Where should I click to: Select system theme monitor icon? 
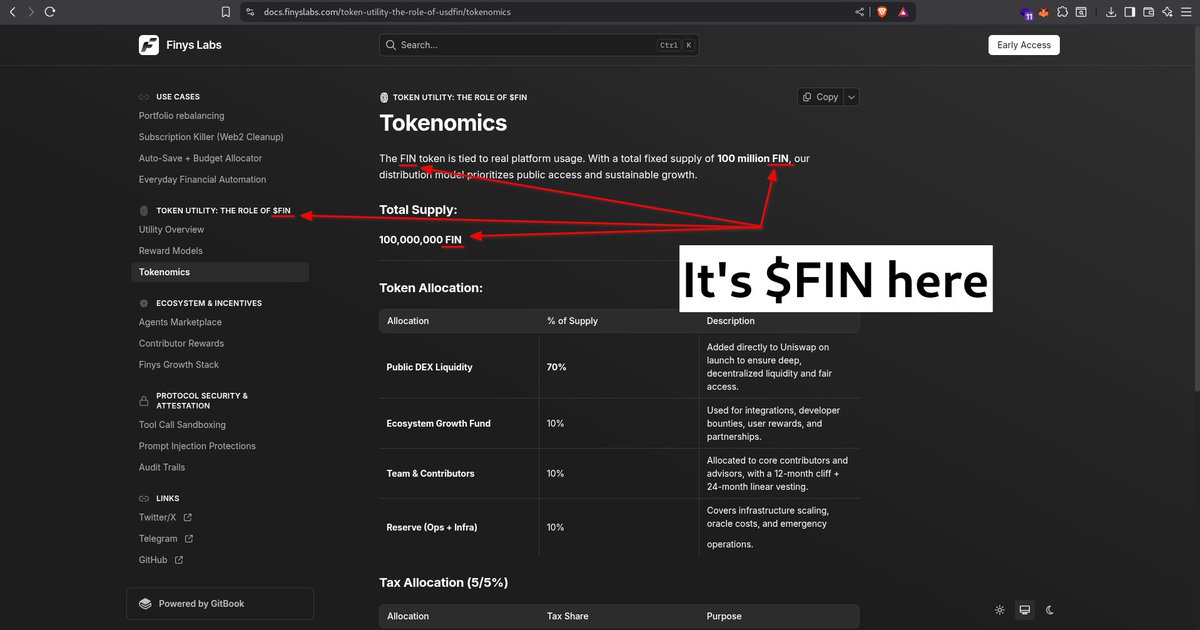point(1024,610)
